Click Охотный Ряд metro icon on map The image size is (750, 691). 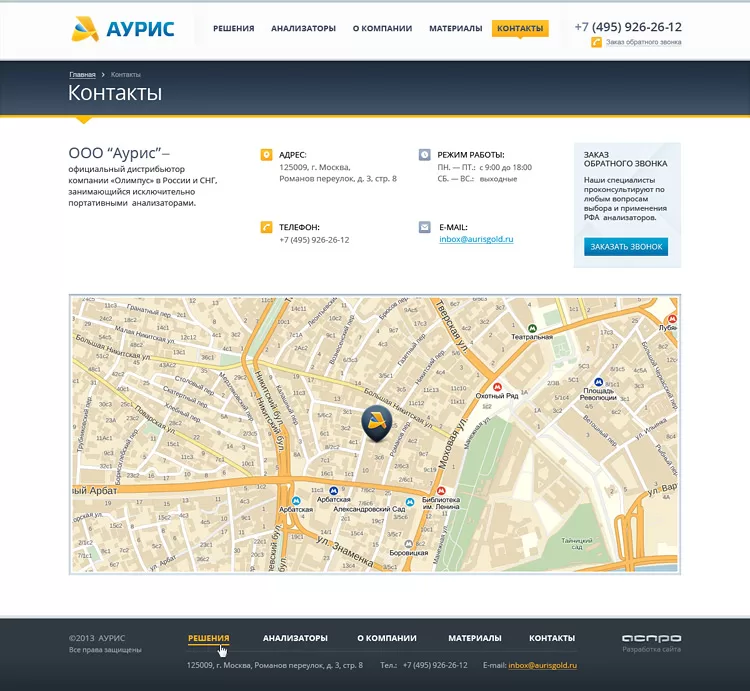coord(497,387)
